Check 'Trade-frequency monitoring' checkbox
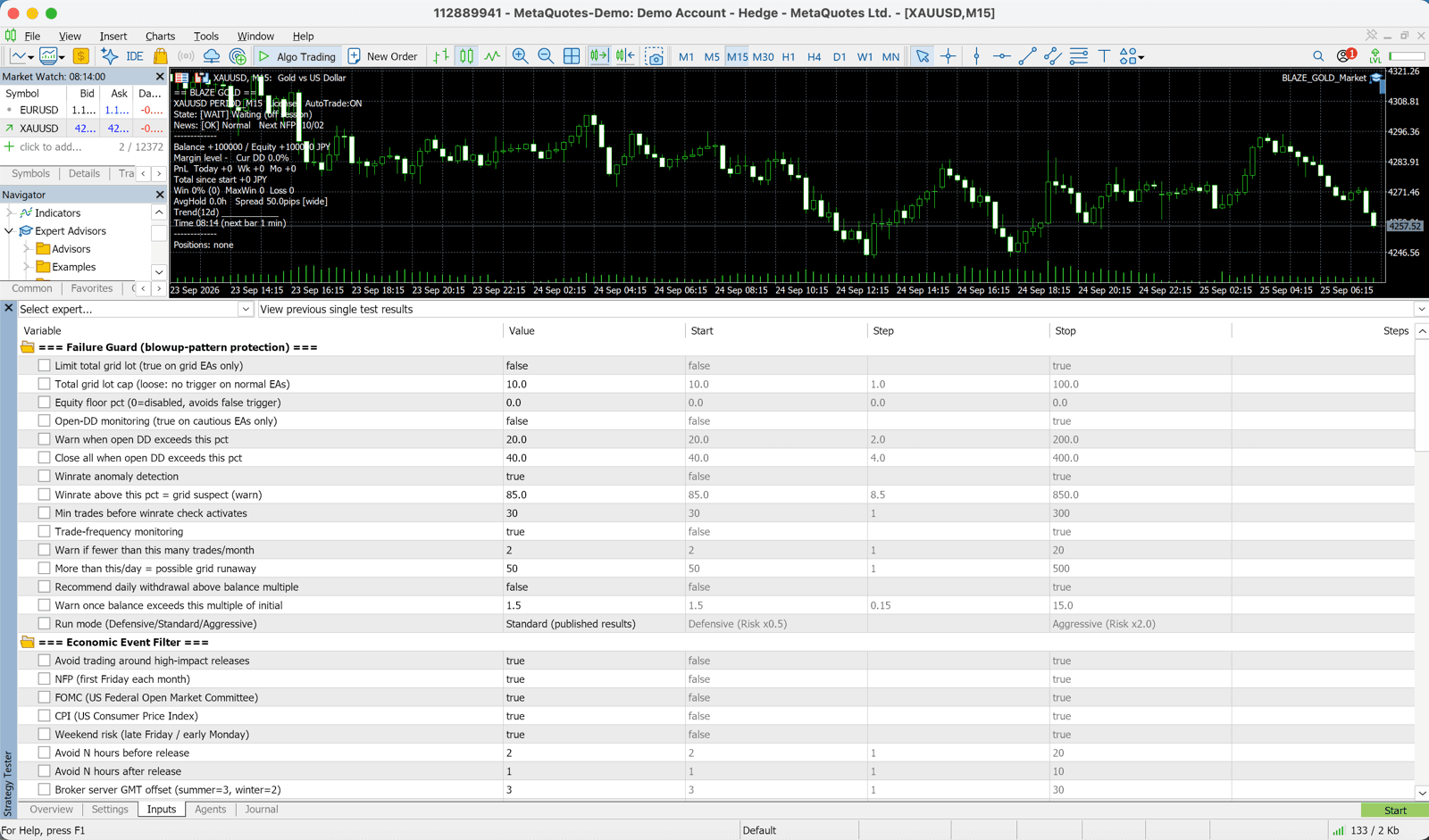The image size is (1429, 840). 44,531
